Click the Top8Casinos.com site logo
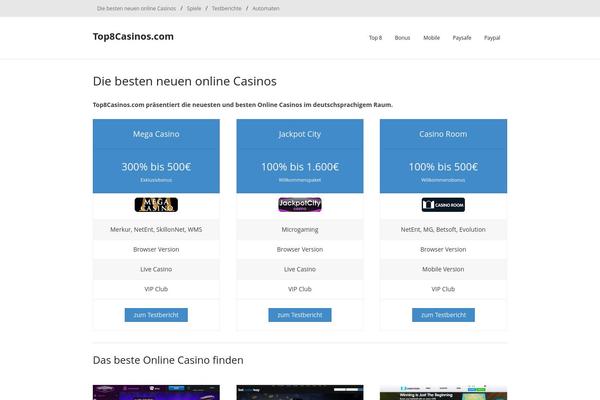The image size is (600, 400). click(133, 36)
